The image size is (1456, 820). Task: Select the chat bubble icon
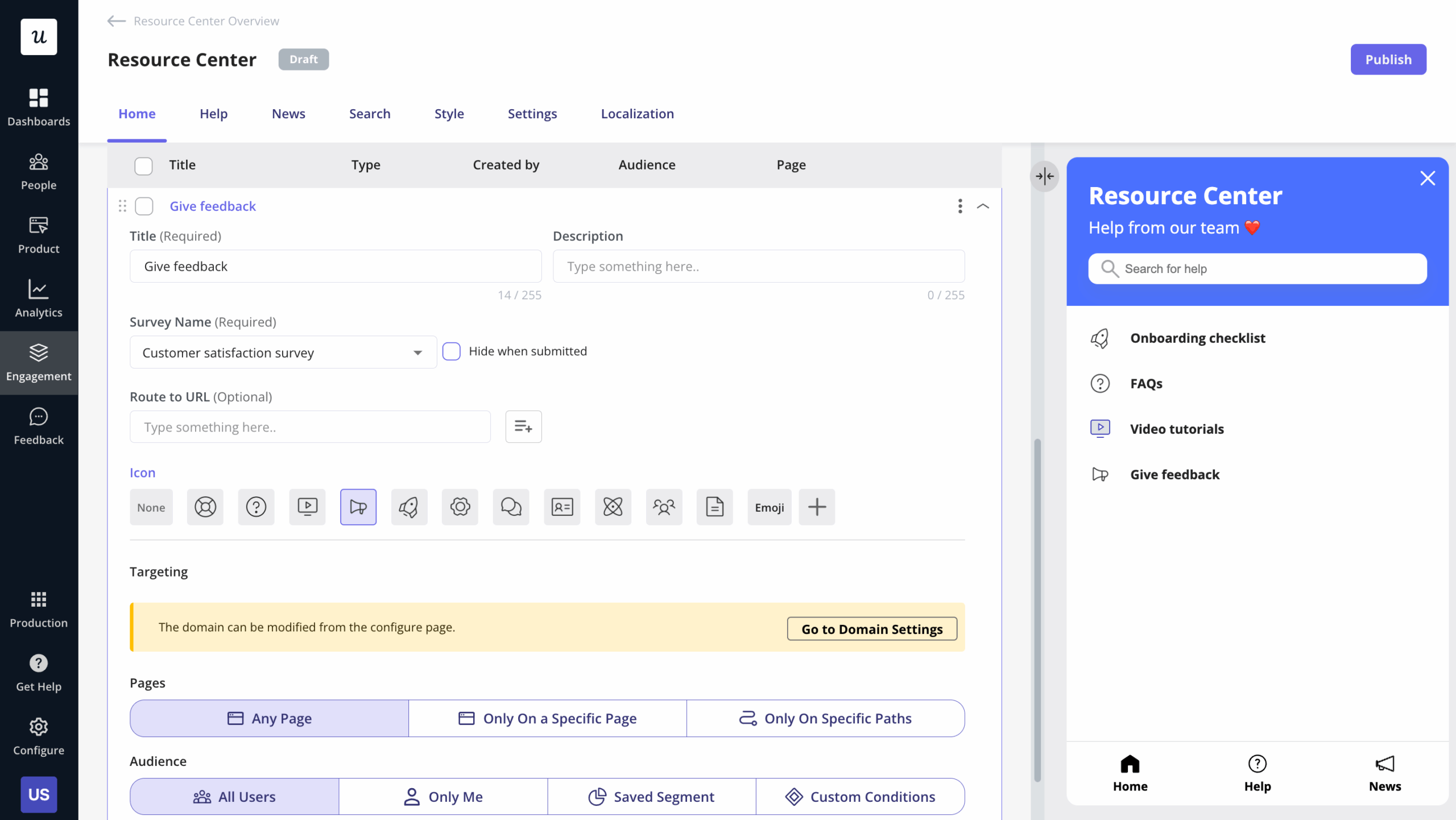pyautogui.click(x=511, y=507)
